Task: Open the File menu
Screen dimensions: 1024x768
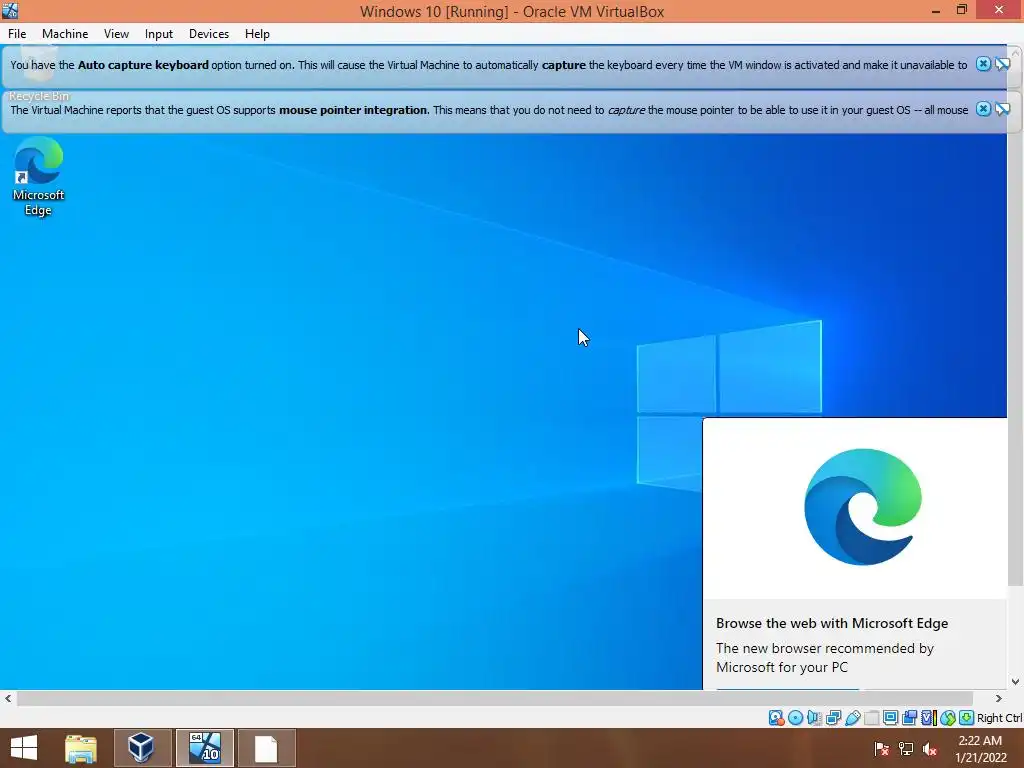Action: click(17, 34)
